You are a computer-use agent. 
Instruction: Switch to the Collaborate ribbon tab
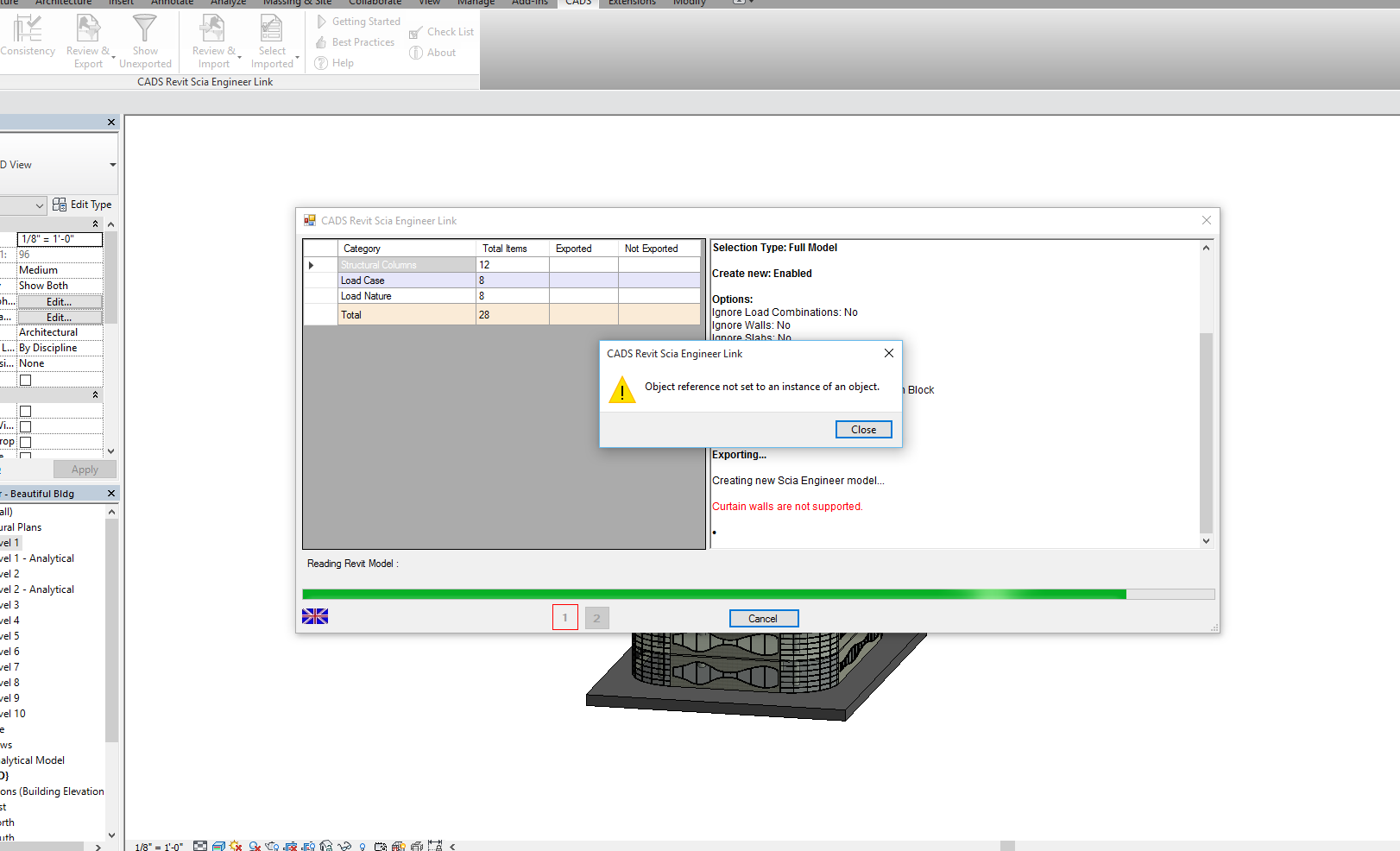[x=375, y=3]
